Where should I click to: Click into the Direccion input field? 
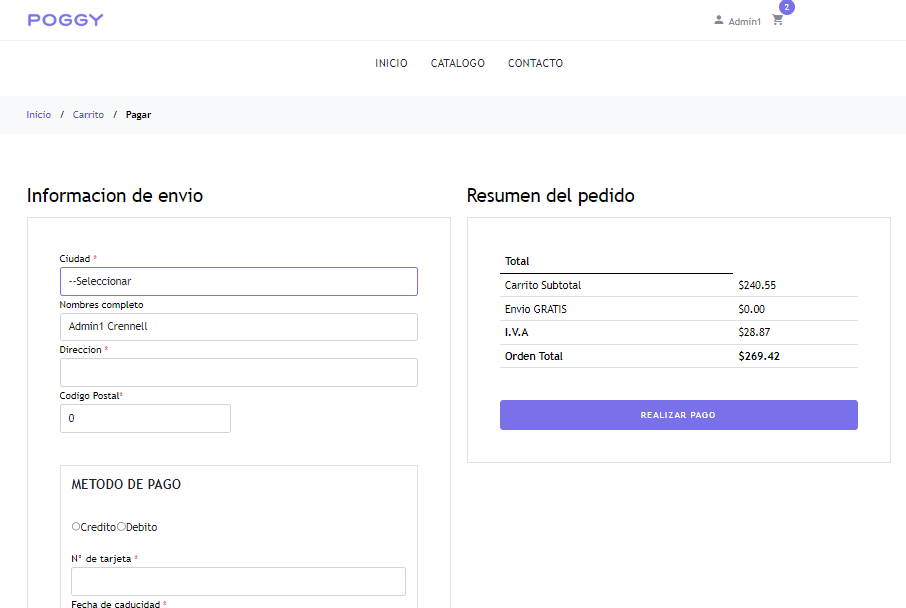pos(239,373)
